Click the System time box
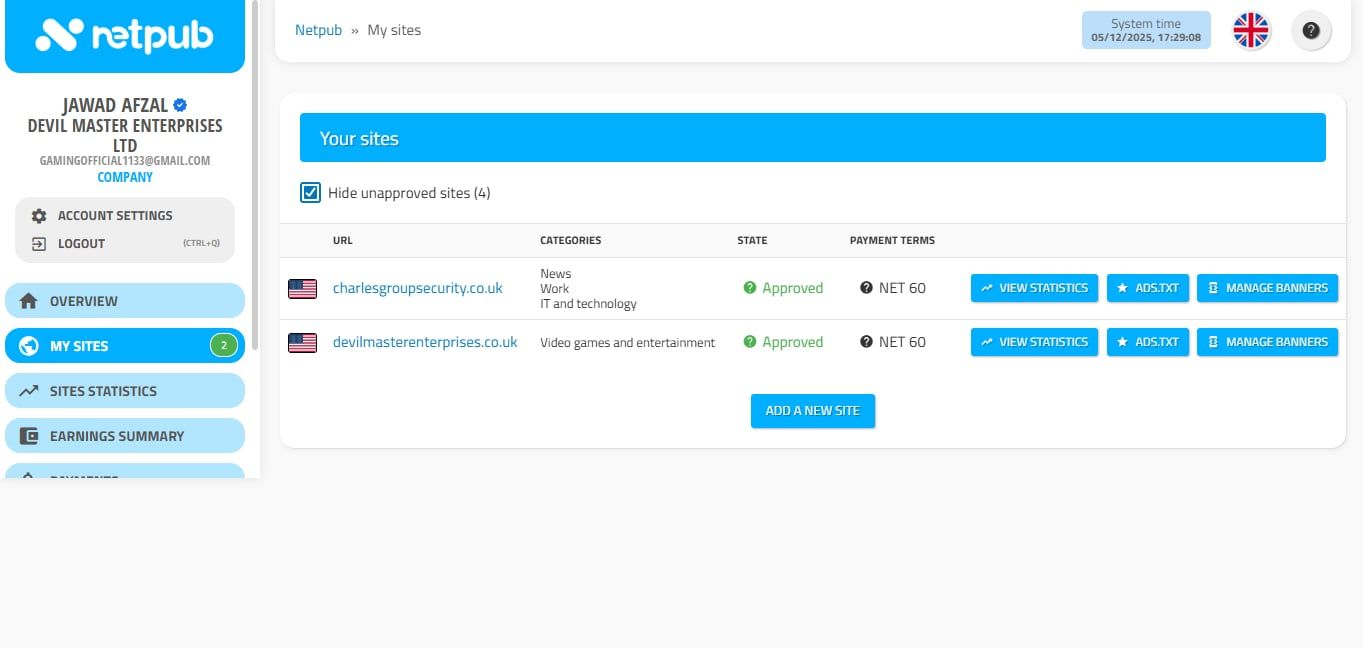This screenshot has height=648, width=1363. (1146, 30)
